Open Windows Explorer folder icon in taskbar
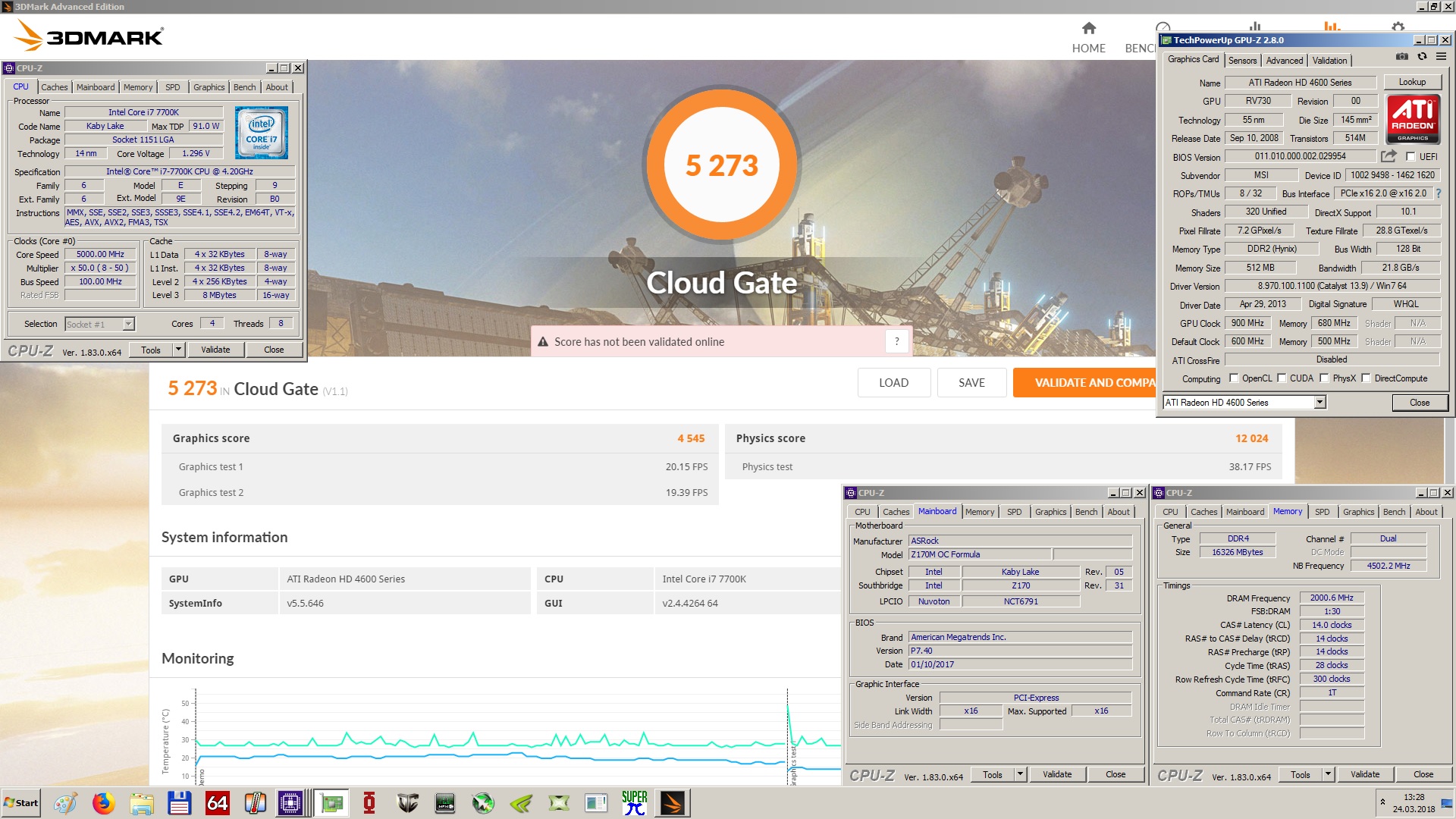The width and height of the screenshot is (1456, 819). [141, 803]
